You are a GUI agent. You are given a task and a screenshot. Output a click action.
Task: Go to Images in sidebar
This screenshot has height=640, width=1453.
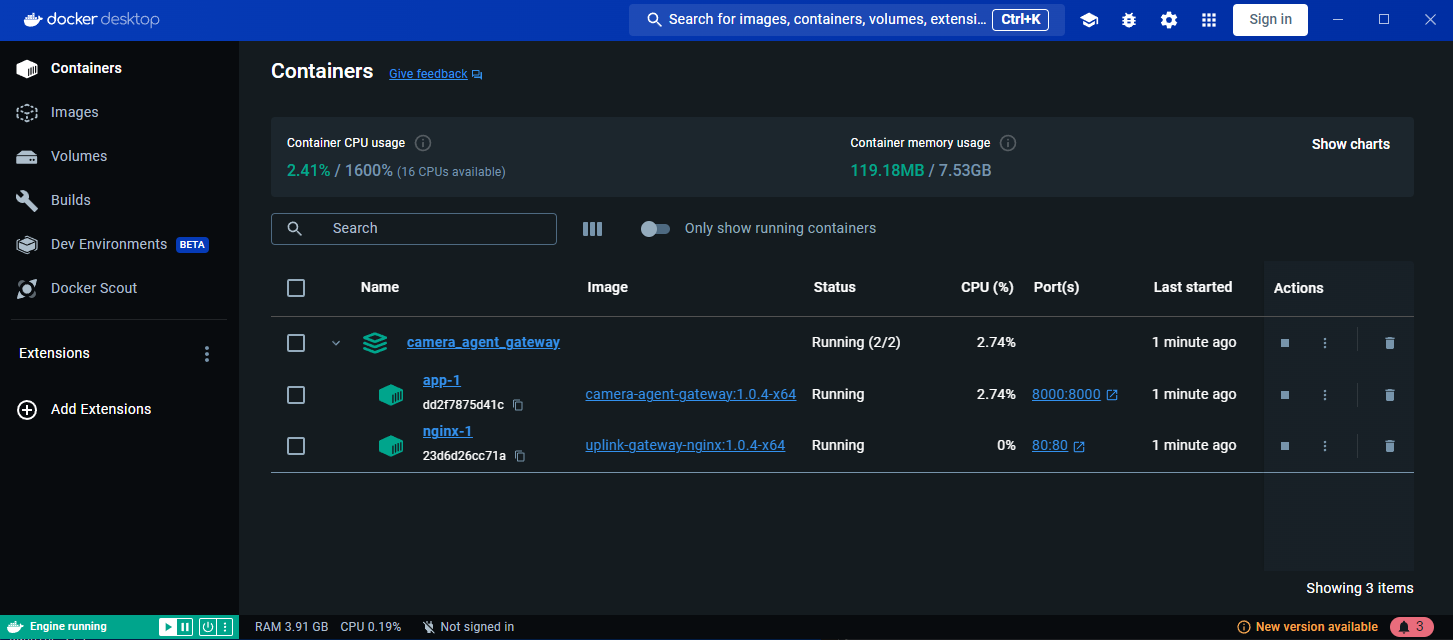pyautogui.click(x=75, y=113)
